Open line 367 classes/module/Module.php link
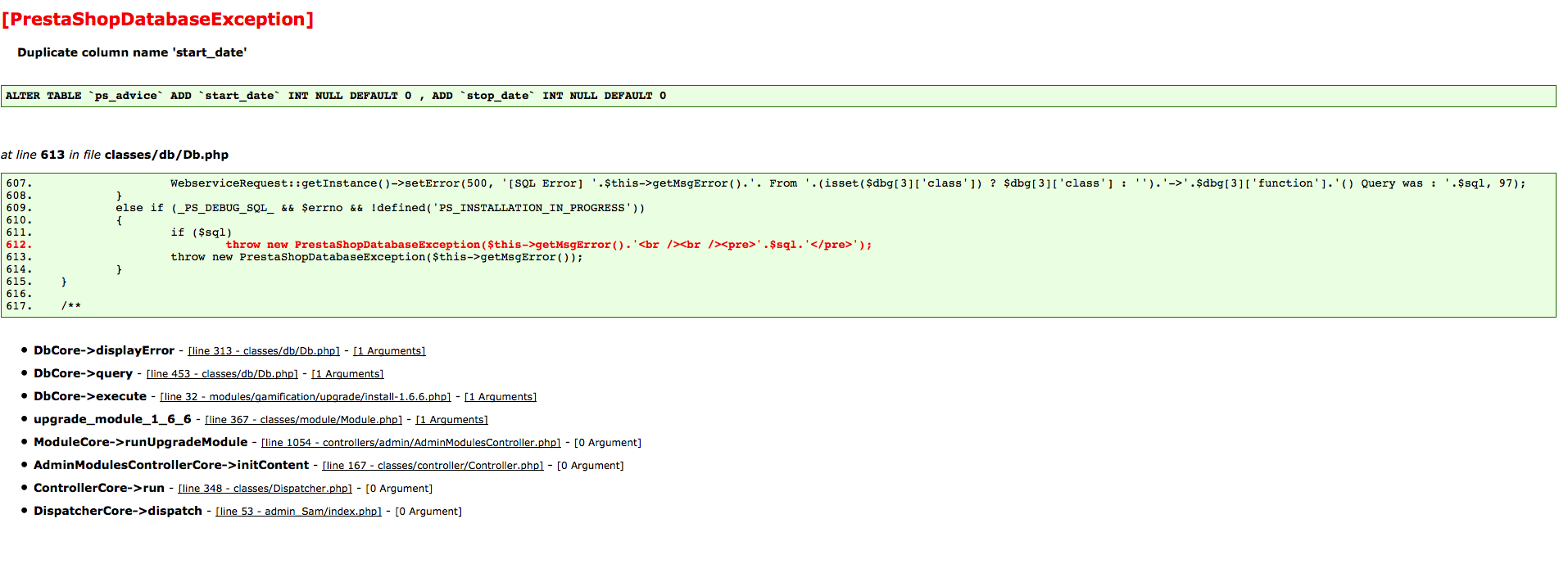The height and width of the screenshot is (573, 1568). click(x=303, y=420)
